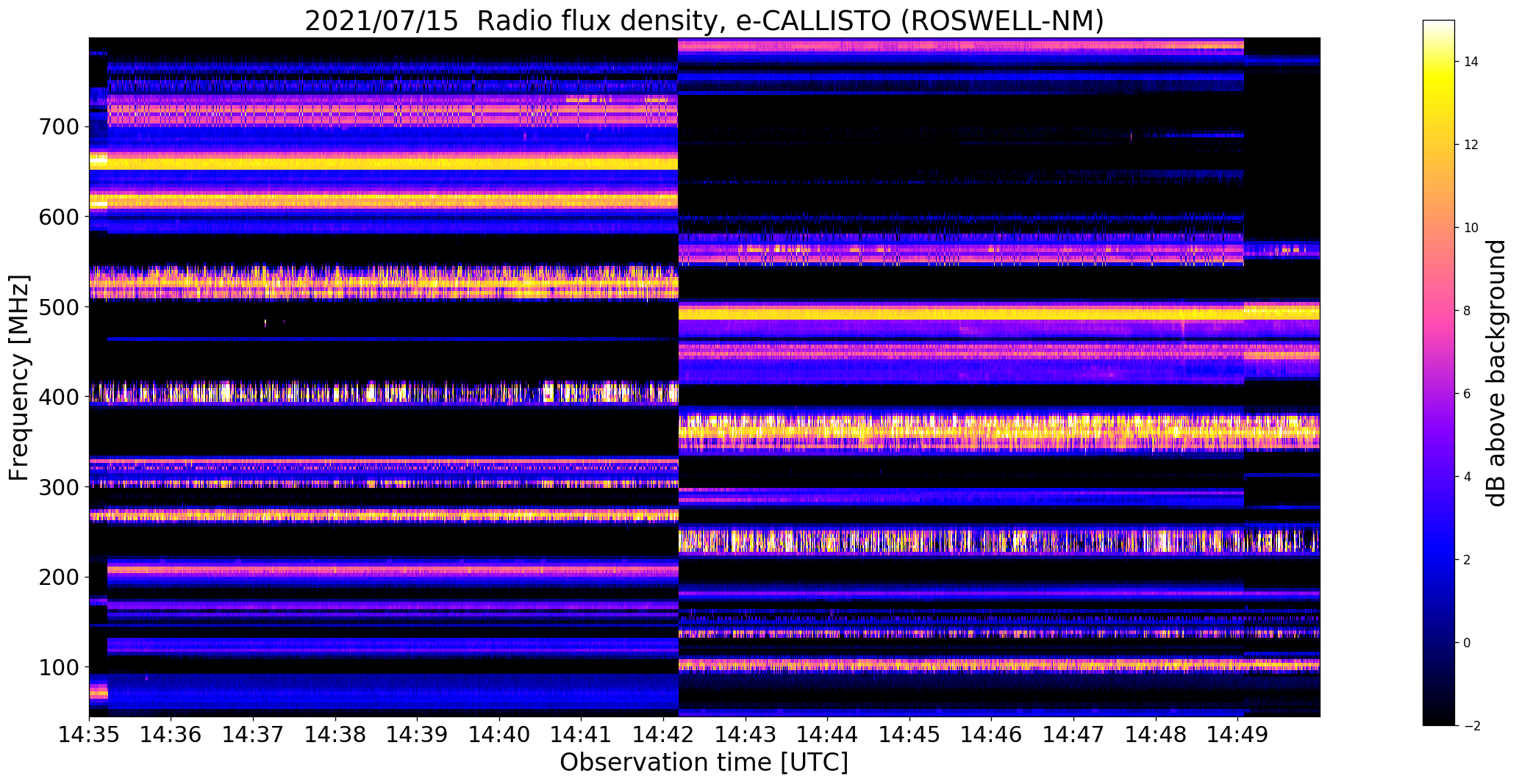The height and width of the screenshot is (784, 1519).
Task: Click the 300 frequency tick label
Action: pyautogui.click(x=57, y=487)
